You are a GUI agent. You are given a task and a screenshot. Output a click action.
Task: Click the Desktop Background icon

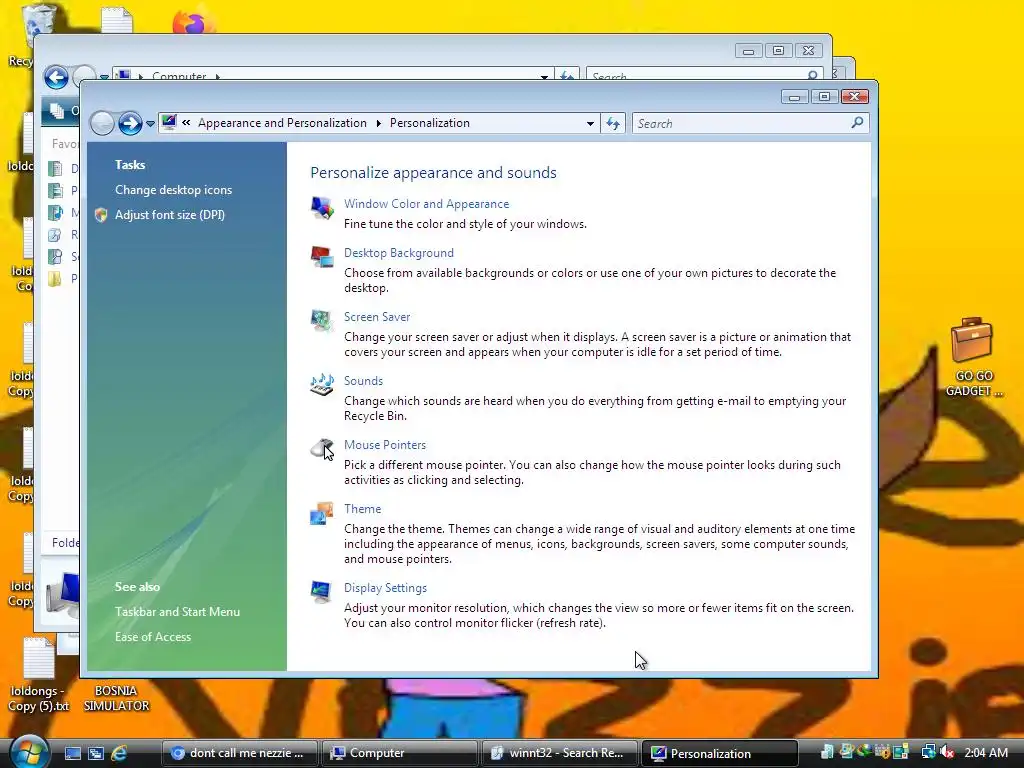[x=322, y=257]
